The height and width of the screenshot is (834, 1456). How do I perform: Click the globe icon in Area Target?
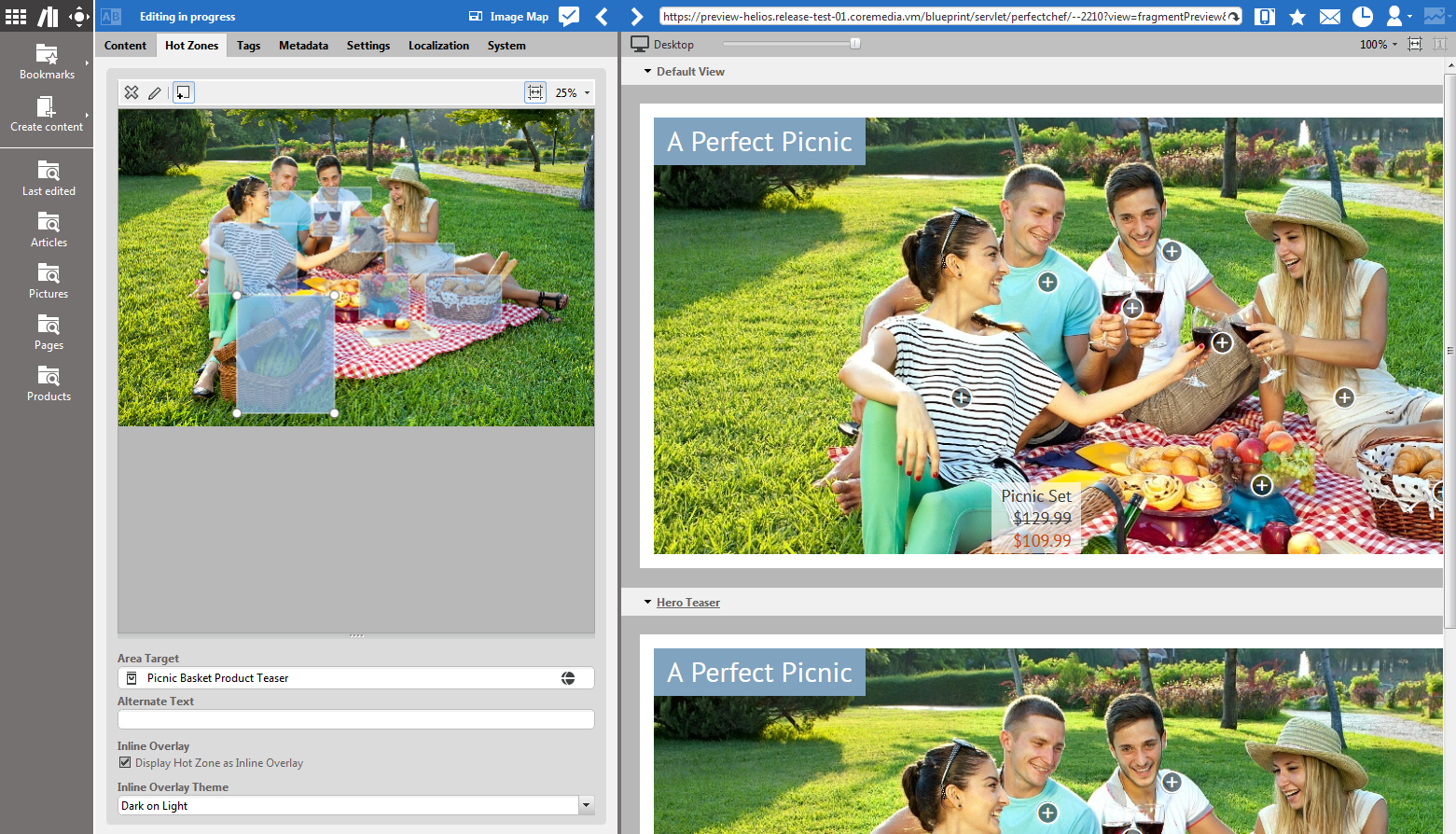[568, 678]
